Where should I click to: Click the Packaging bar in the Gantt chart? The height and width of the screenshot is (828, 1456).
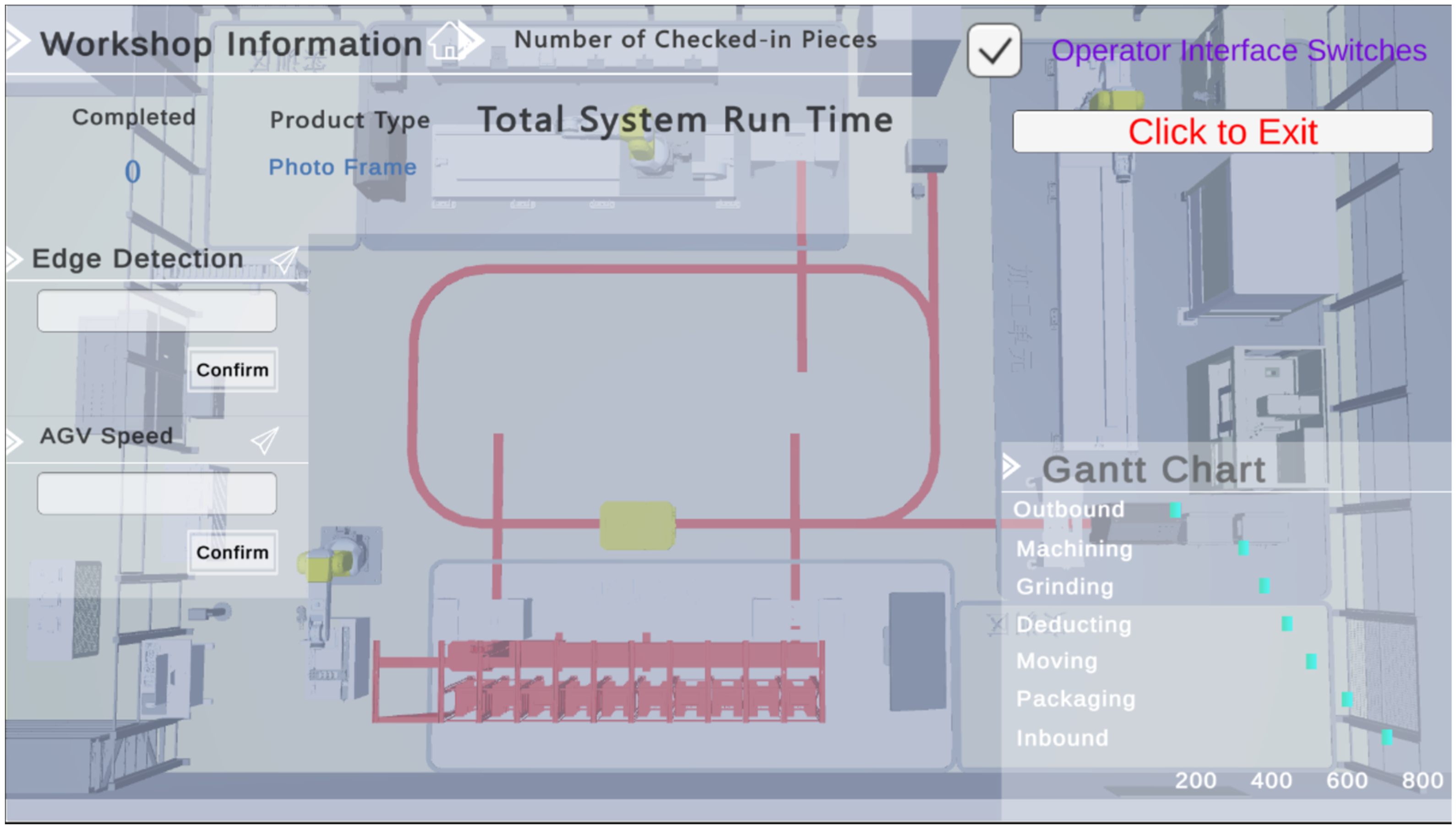pos(1347,699)
